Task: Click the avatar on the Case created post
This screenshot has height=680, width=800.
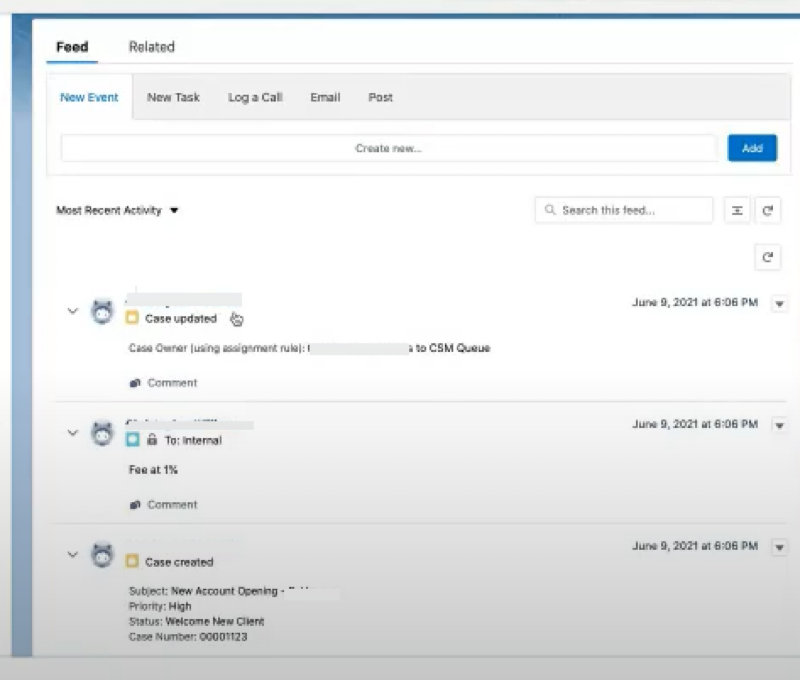Action: coord(102,556)
